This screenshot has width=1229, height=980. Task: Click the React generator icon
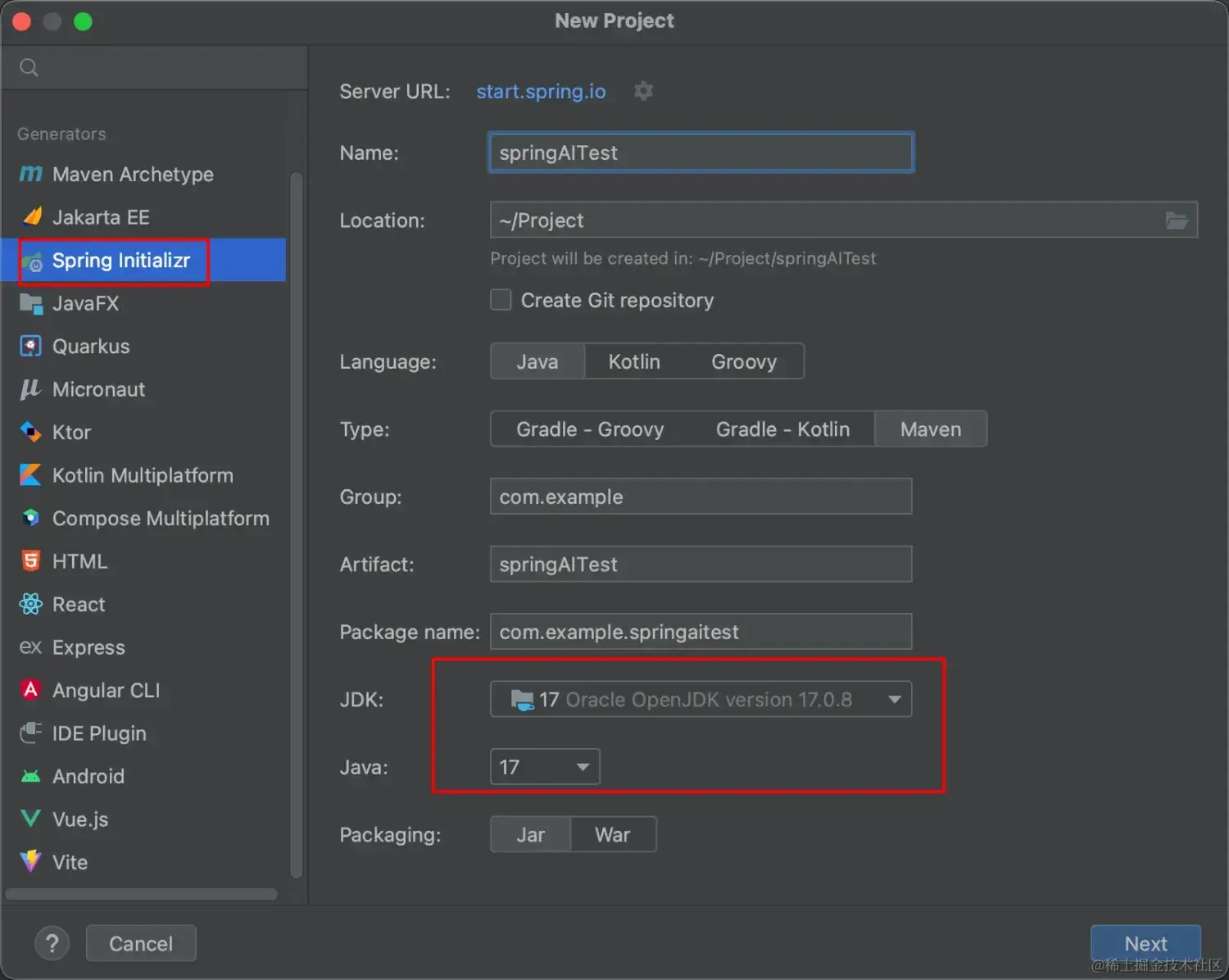pos(31,604)
